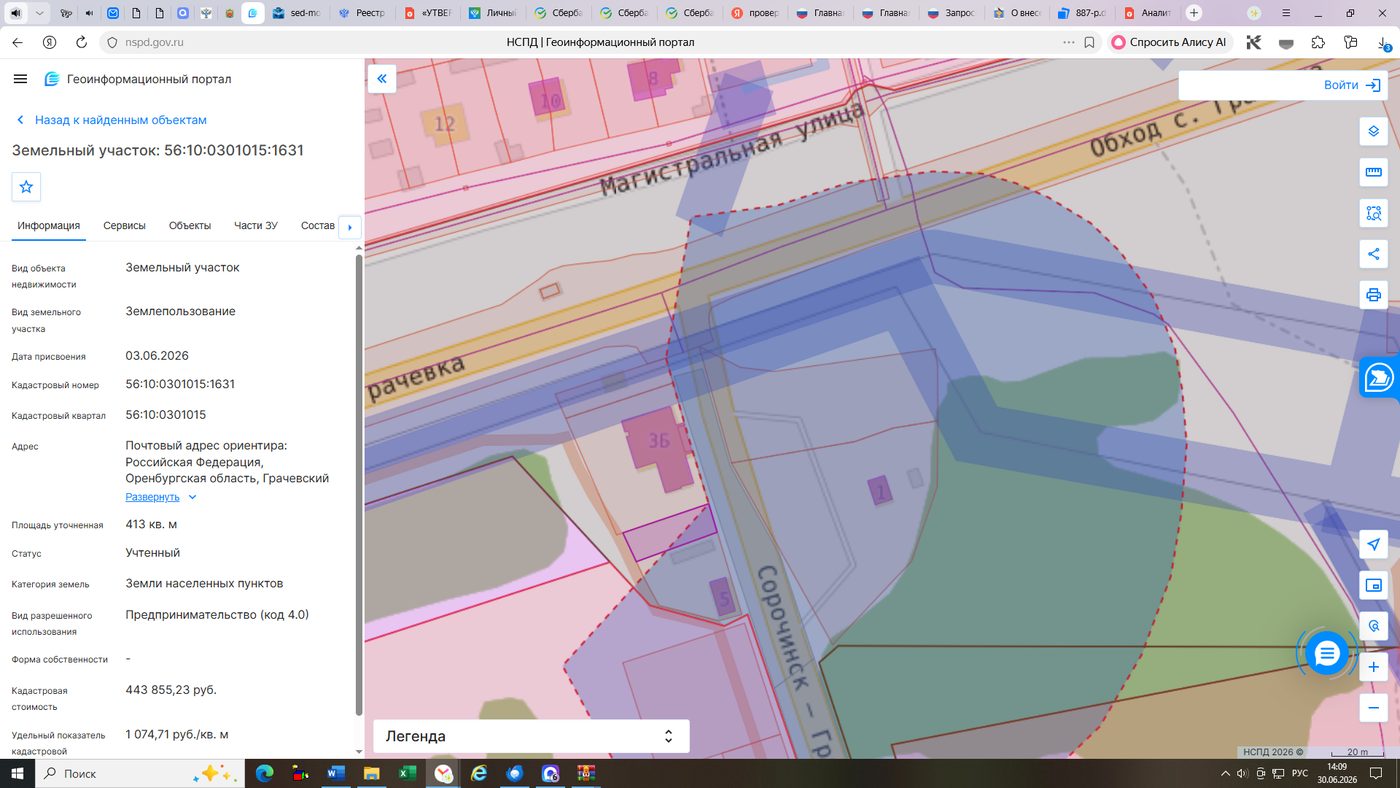Viewport: 1400px width, 788px height.
Task: Switch to the Части ЗУ tab
Action: [256, 226]
